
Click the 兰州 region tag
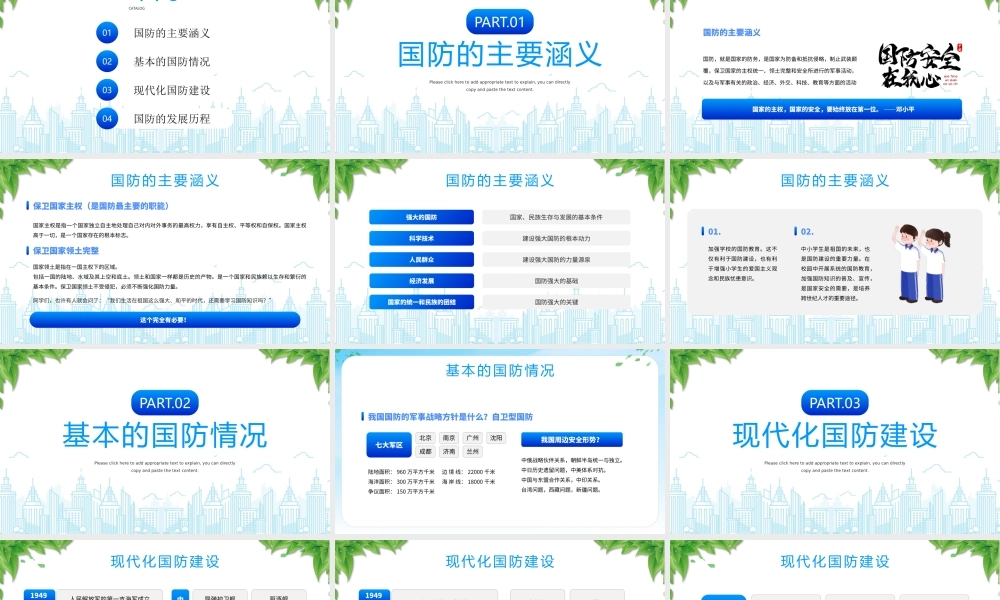(473, 451)
